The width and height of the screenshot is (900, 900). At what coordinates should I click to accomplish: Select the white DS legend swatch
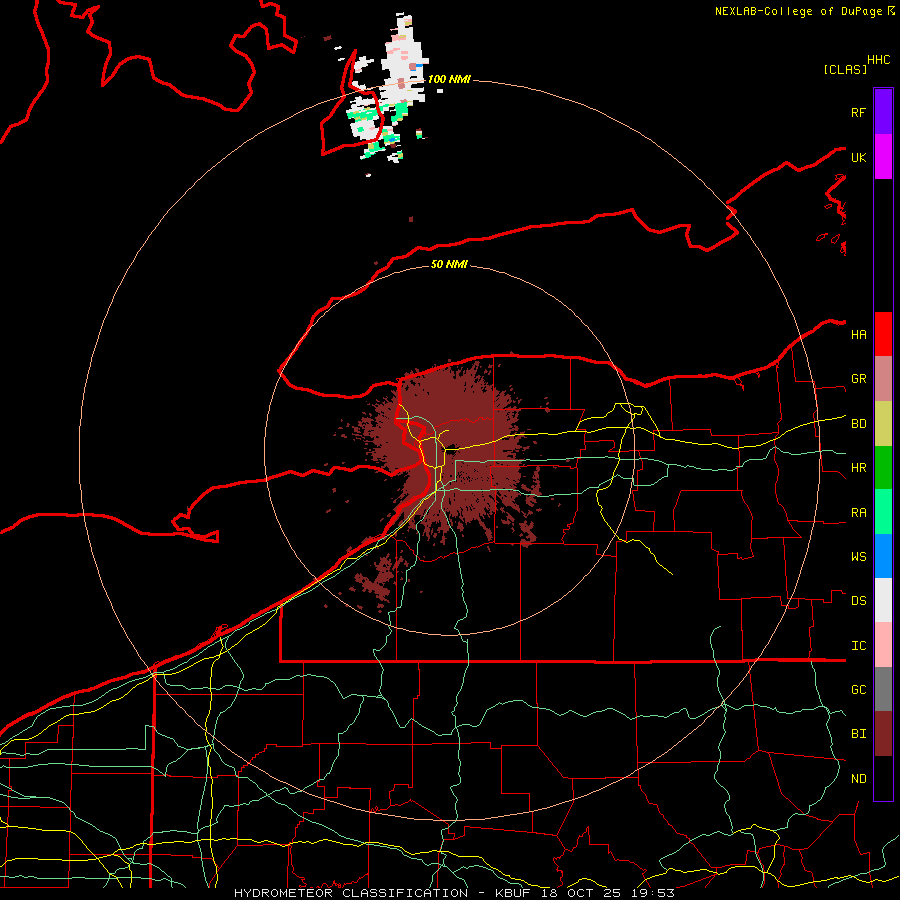click(883, 600)
